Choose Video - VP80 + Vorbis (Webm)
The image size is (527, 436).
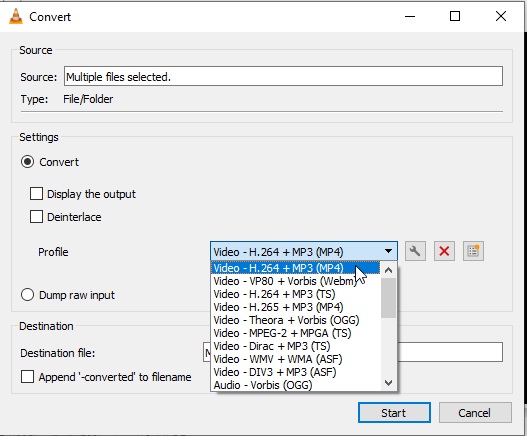pyautogui.click(x=296, y=281)
